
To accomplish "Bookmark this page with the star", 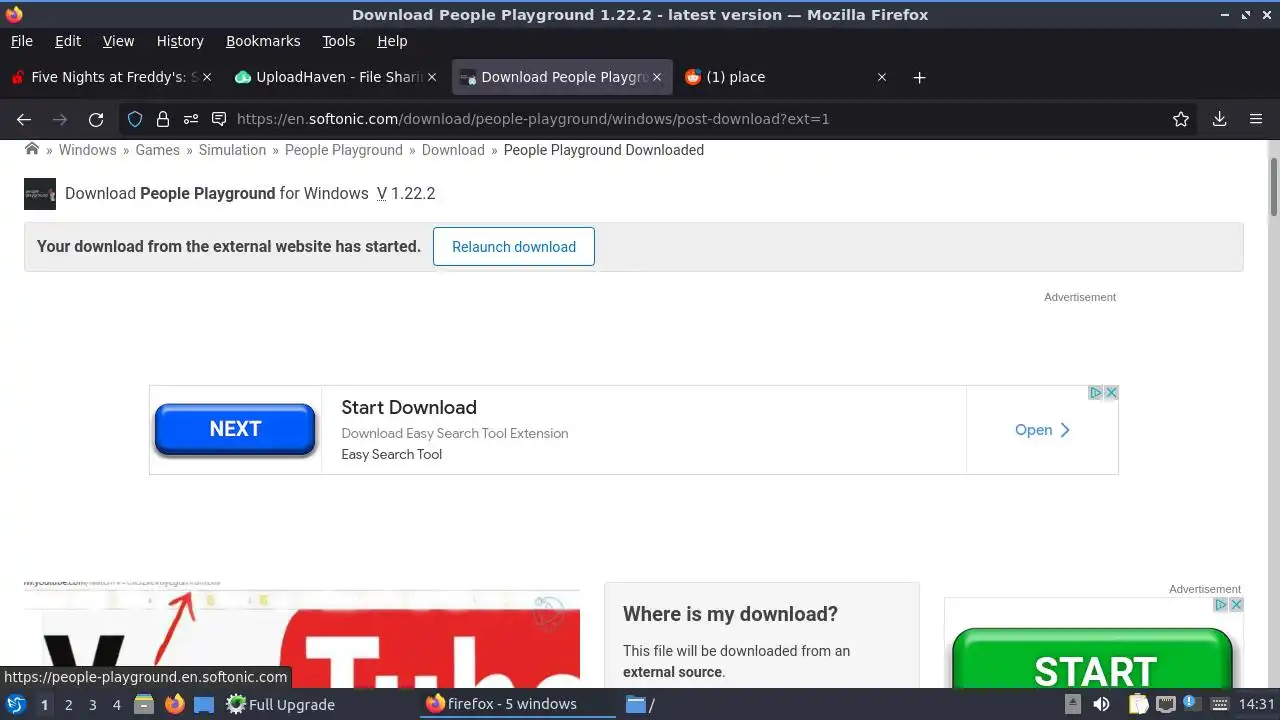I will click(x=1181, y=119).
